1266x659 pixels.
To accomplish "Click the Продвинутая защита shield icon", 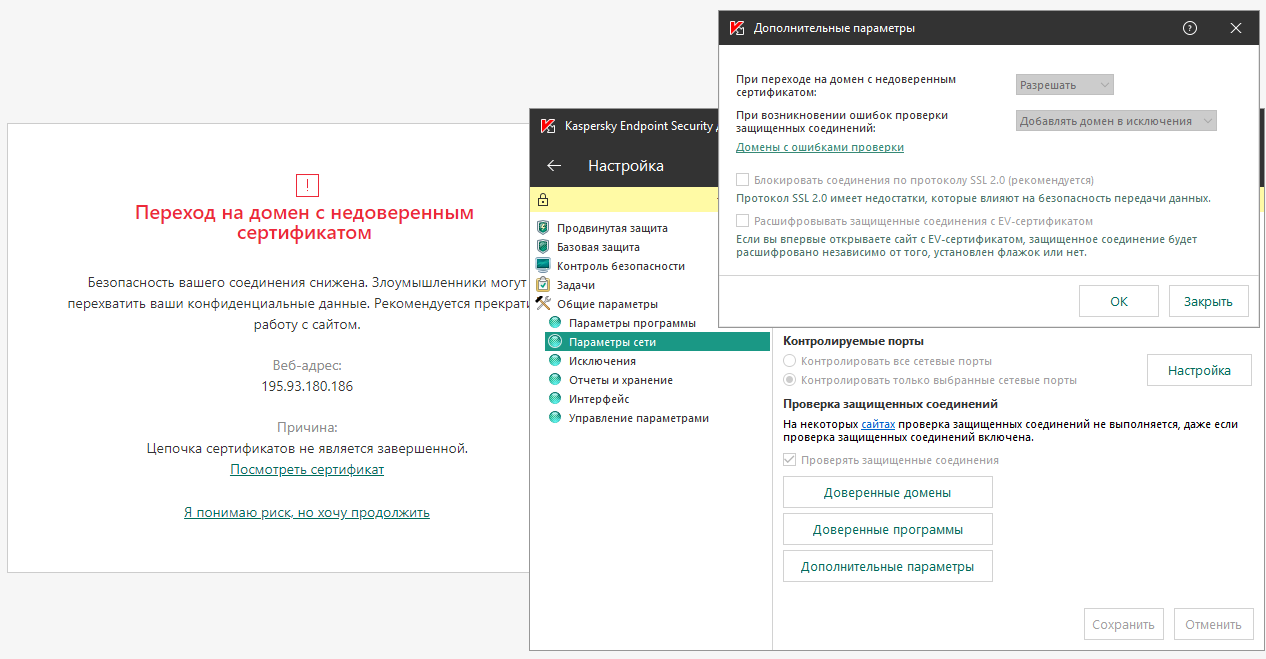I will (x=543, y=228).
